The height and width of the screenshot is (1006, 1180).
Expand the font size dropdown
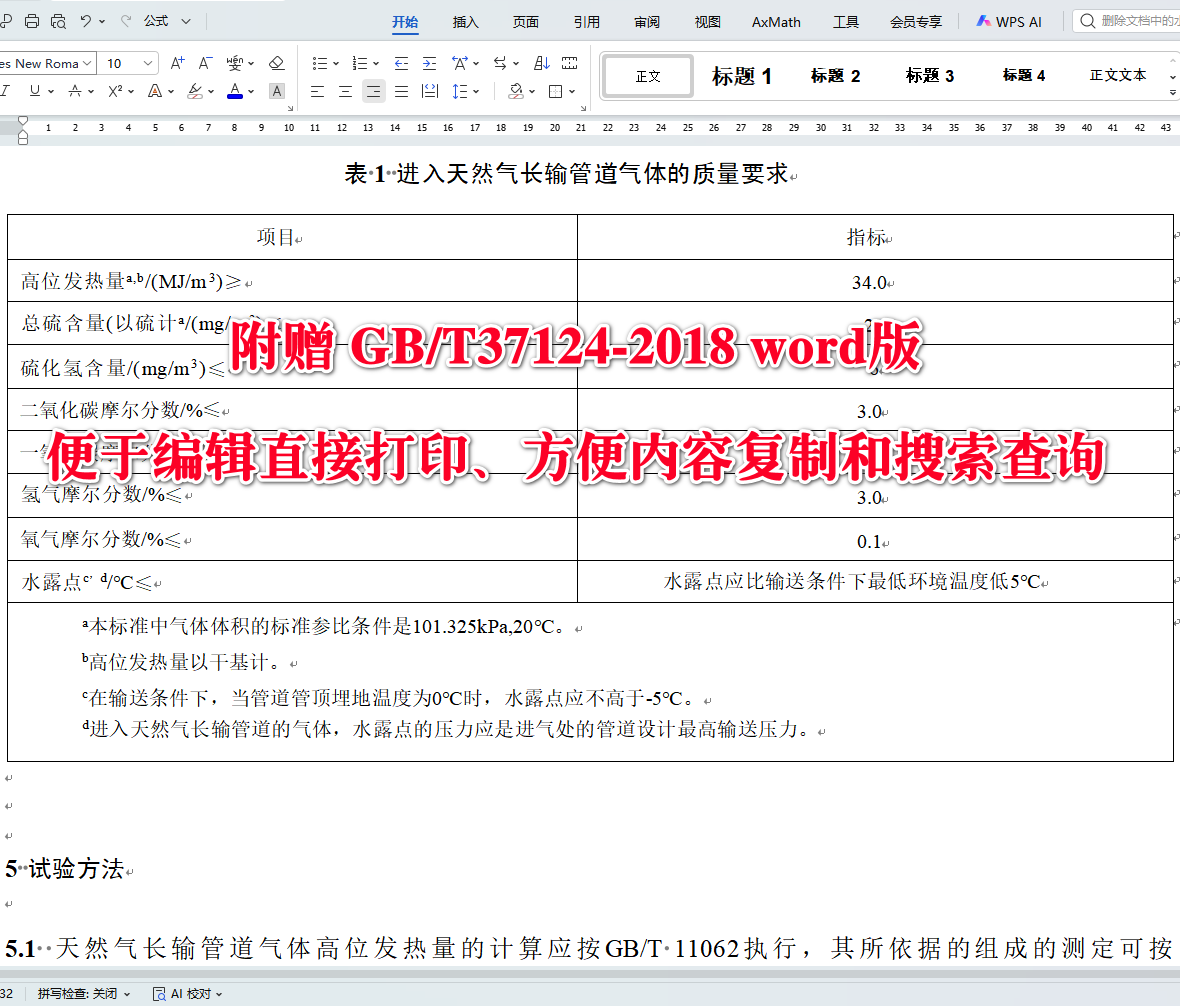pyautogui.click(x=147, y=62)
